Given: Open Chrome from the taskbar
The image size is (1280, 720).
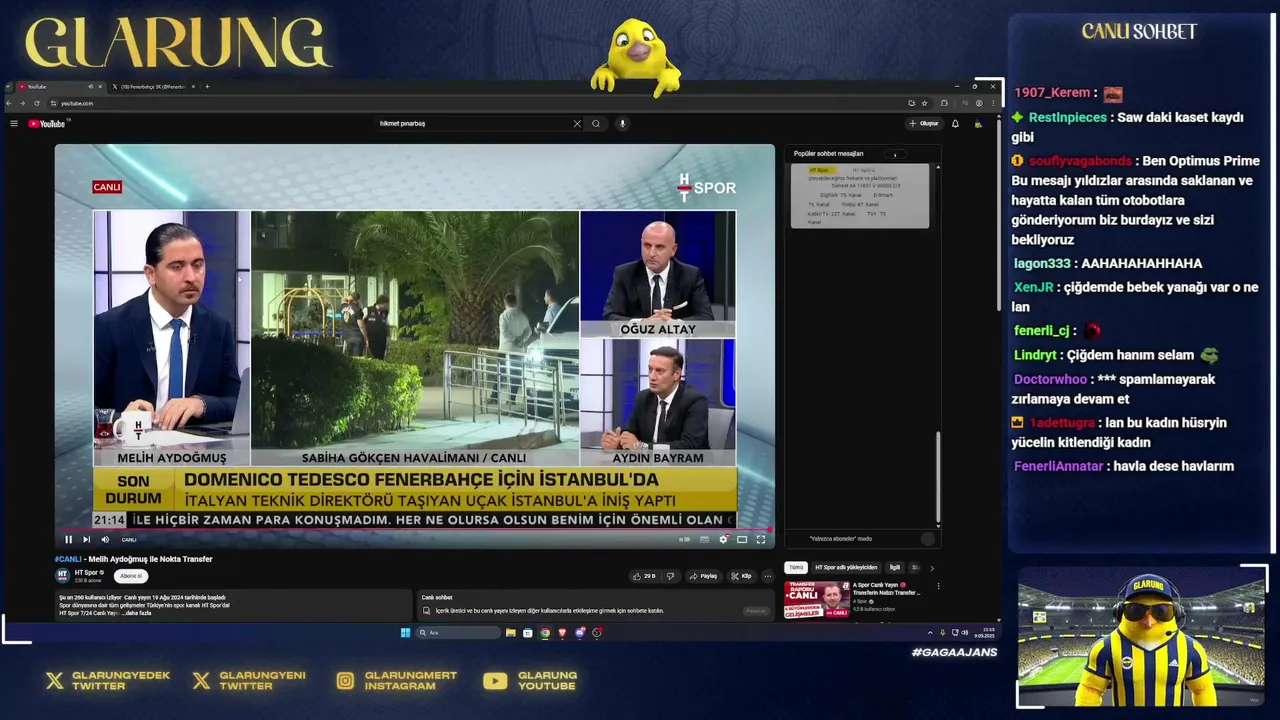Looking at the screenshot, I should [545, 633].
